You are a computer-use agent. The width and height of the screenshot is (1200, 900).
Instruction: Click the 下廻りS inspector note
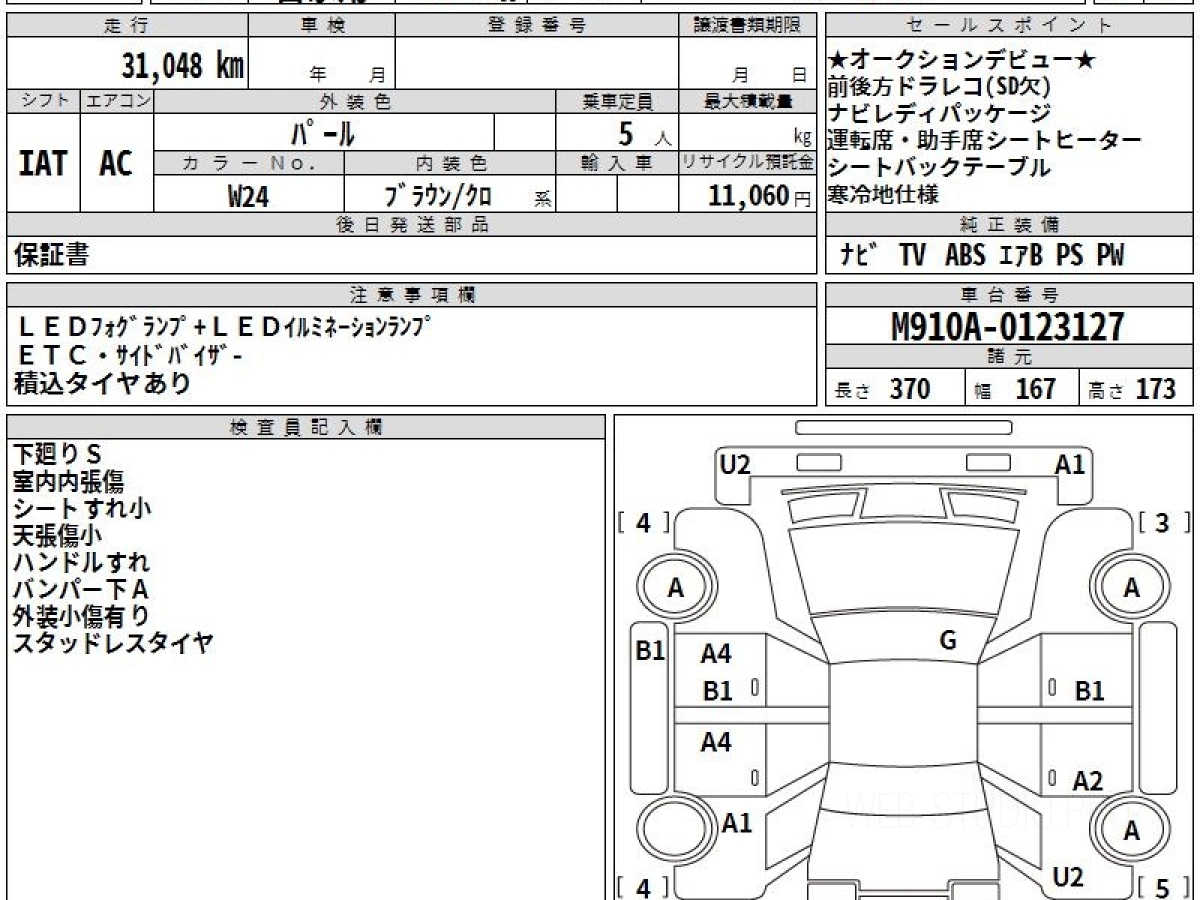coord(59,455)
